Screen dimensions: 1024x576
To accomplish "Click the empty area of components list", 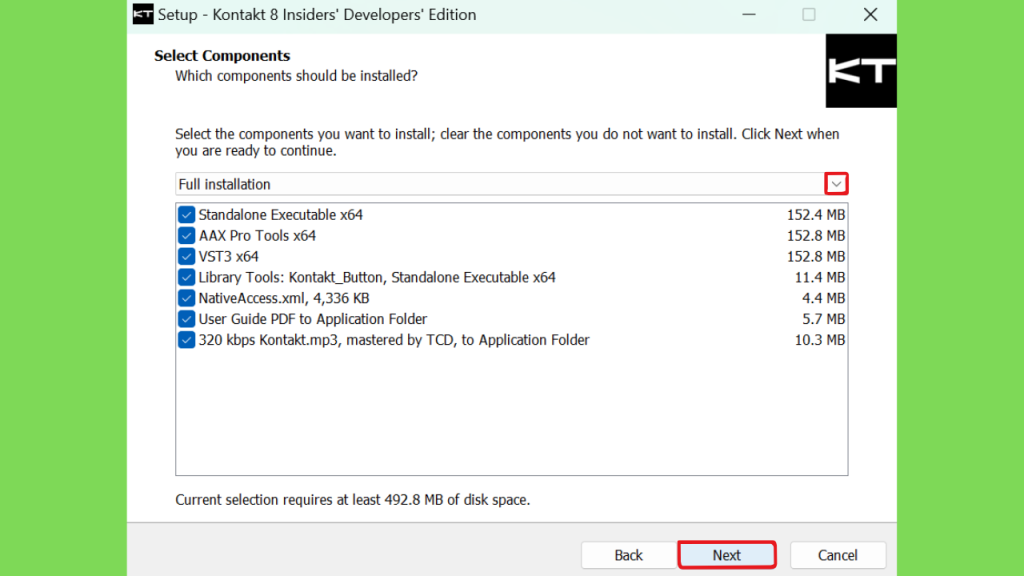I will tap(511, 411).
